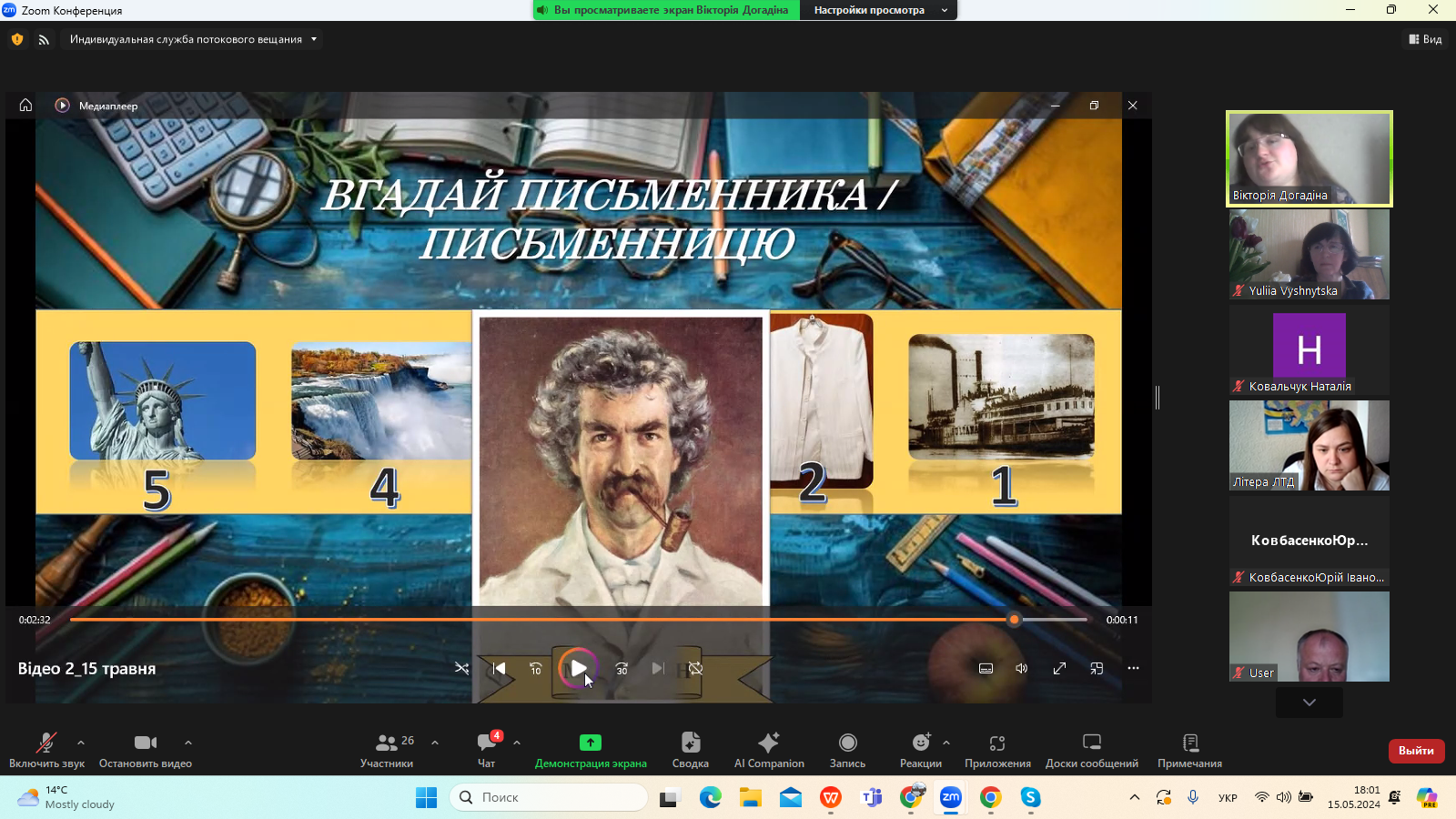Open the Reactions menu
Image resolution: width=1456 pixels, height=819 pixels.
pos(920,749)
